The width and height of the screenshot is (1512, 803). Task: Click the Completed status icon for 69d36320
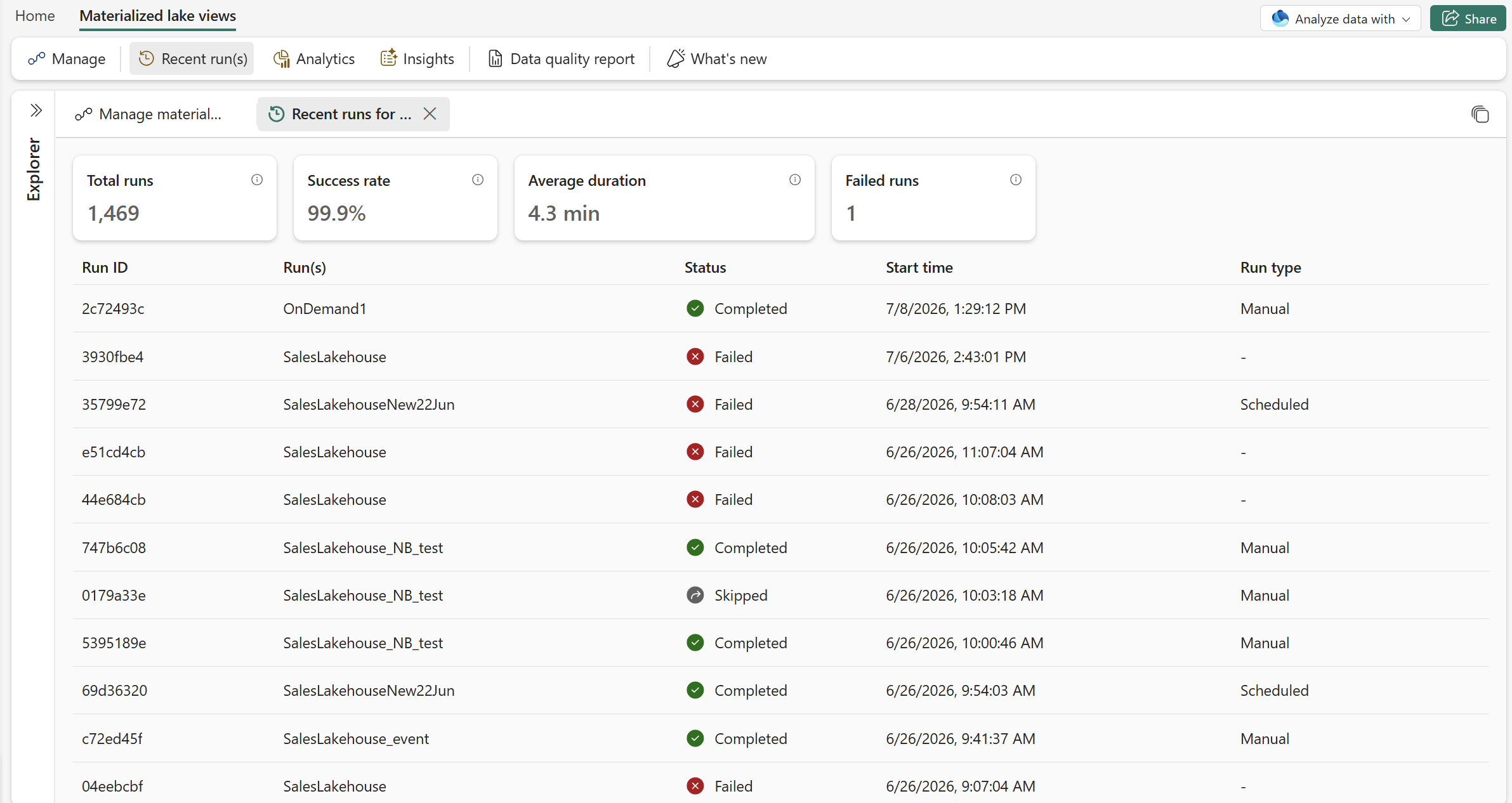coord(695,691)
